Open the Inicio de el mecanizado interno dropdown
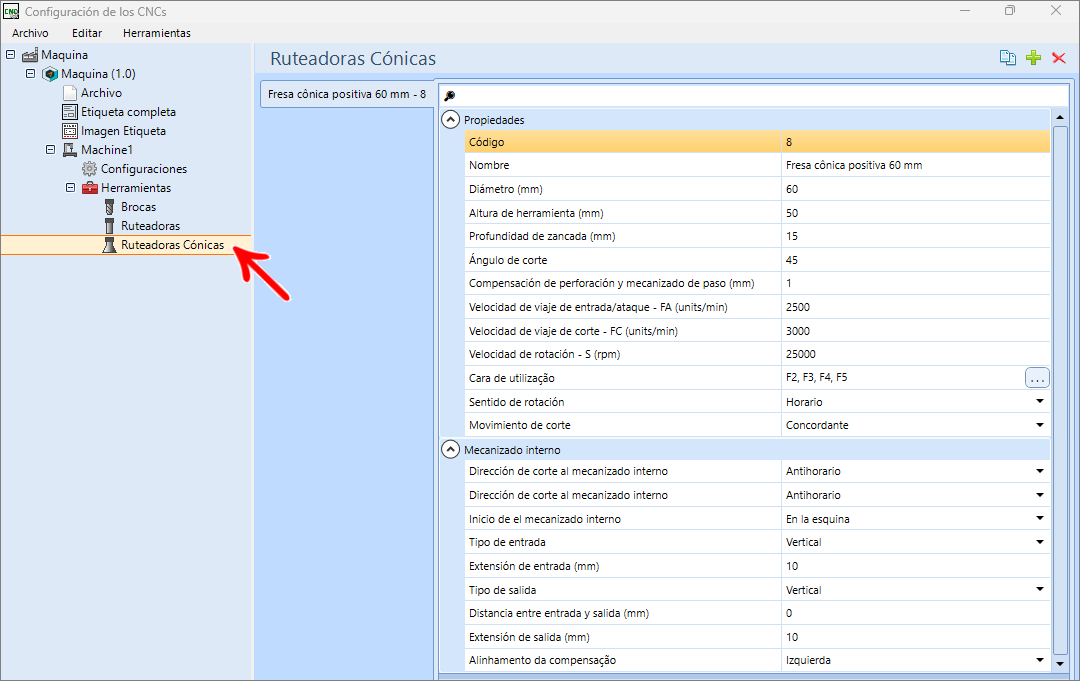 (1039, 518)
